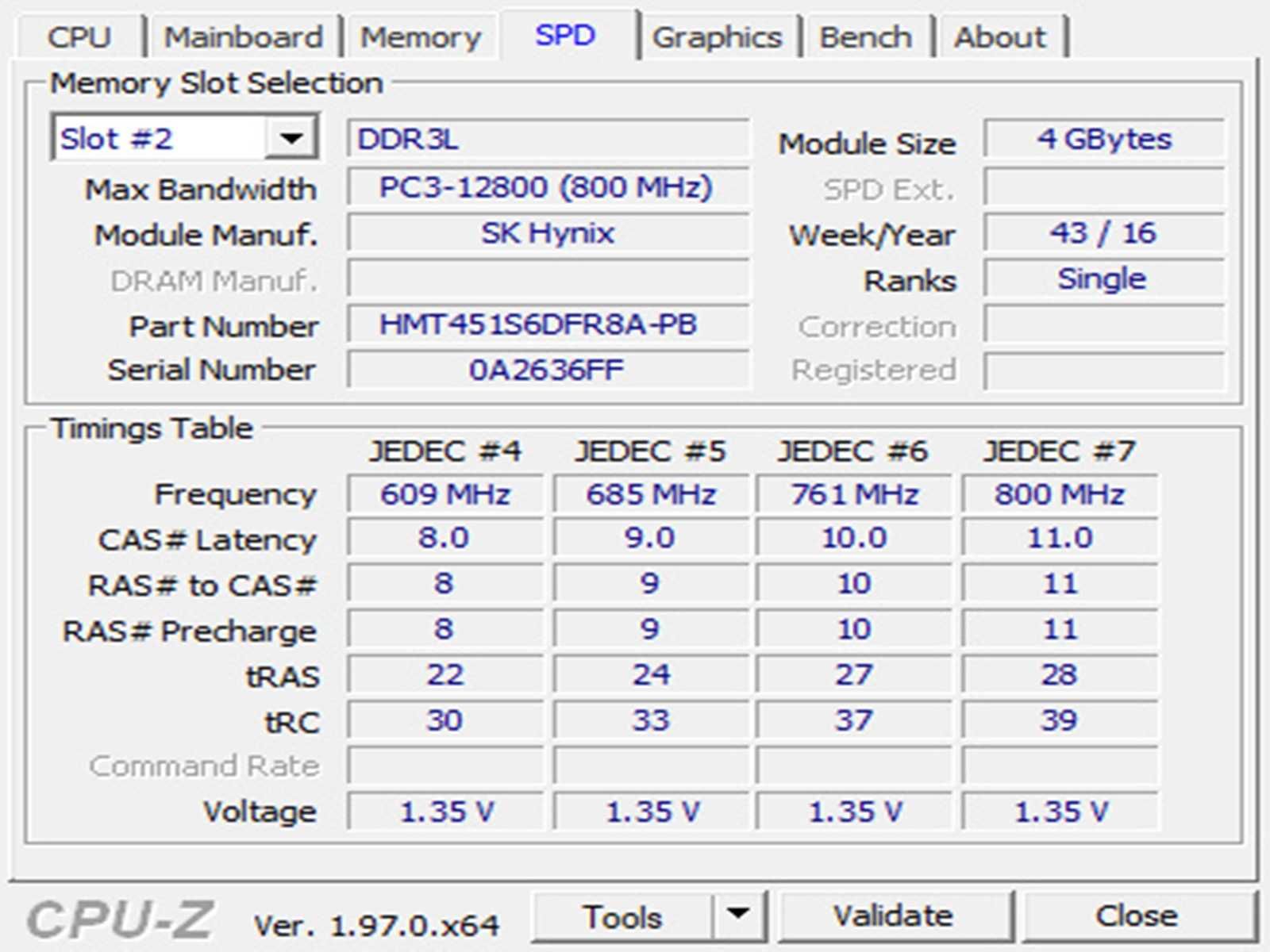Click the tRC value 30

[445, 720]
